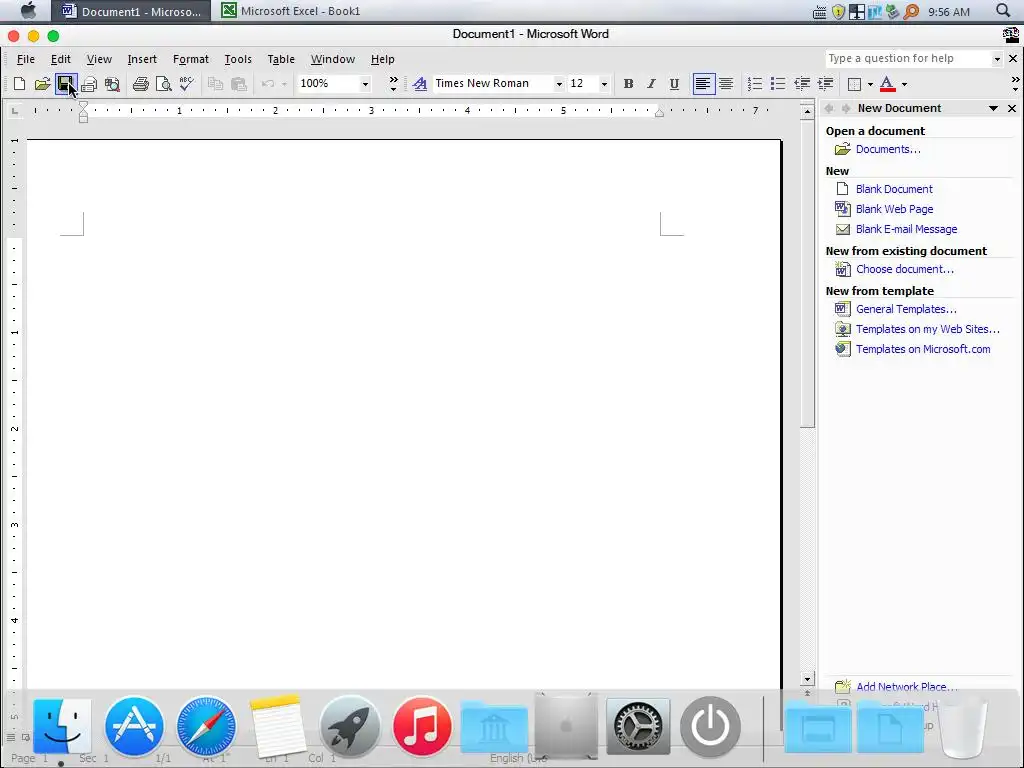Show more Formatting toolbar buttons chevron
The image size is (1024, 768).
[1015, 83]
